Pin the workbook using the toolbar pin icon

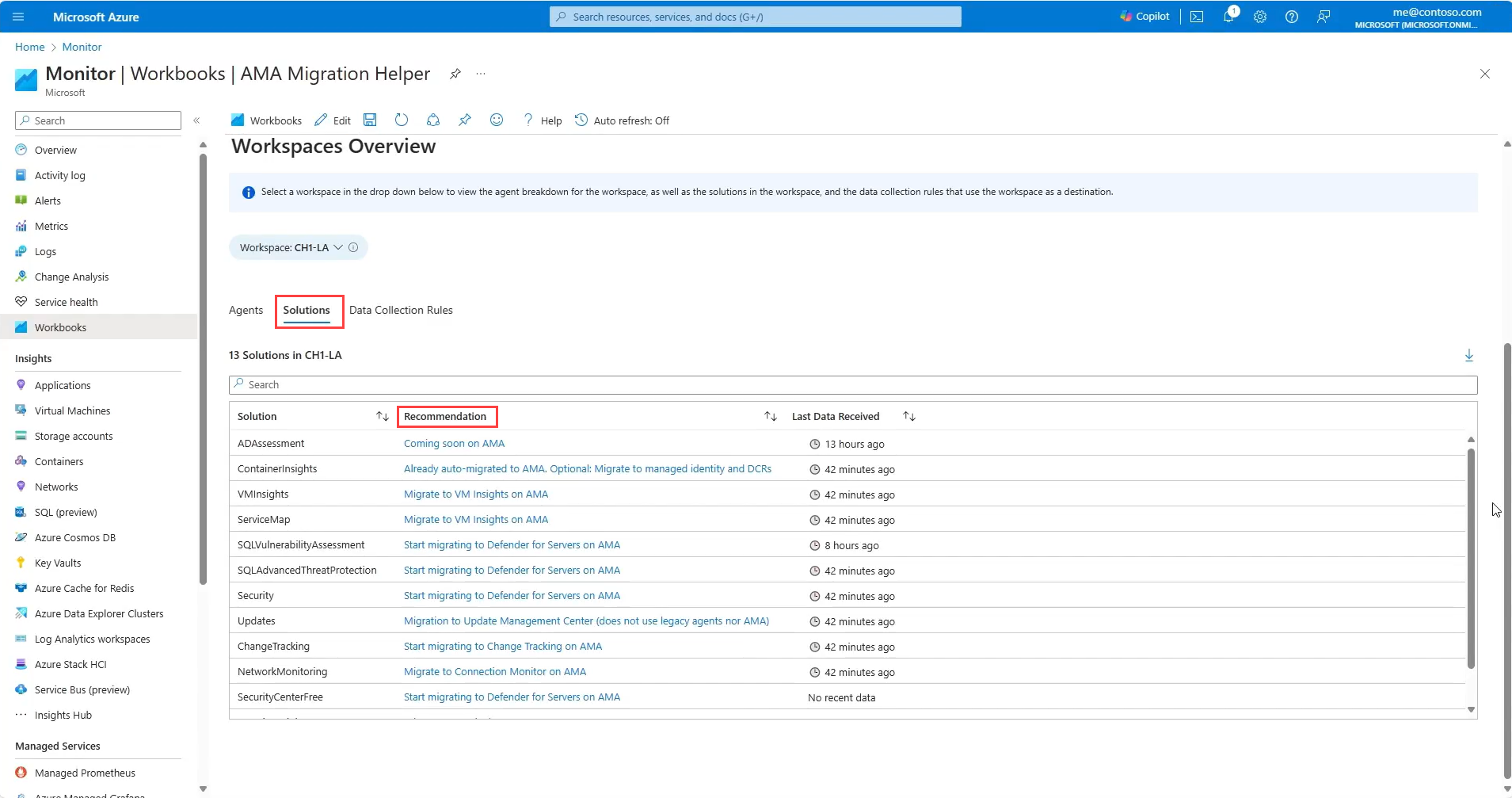(x=465, y=120)
